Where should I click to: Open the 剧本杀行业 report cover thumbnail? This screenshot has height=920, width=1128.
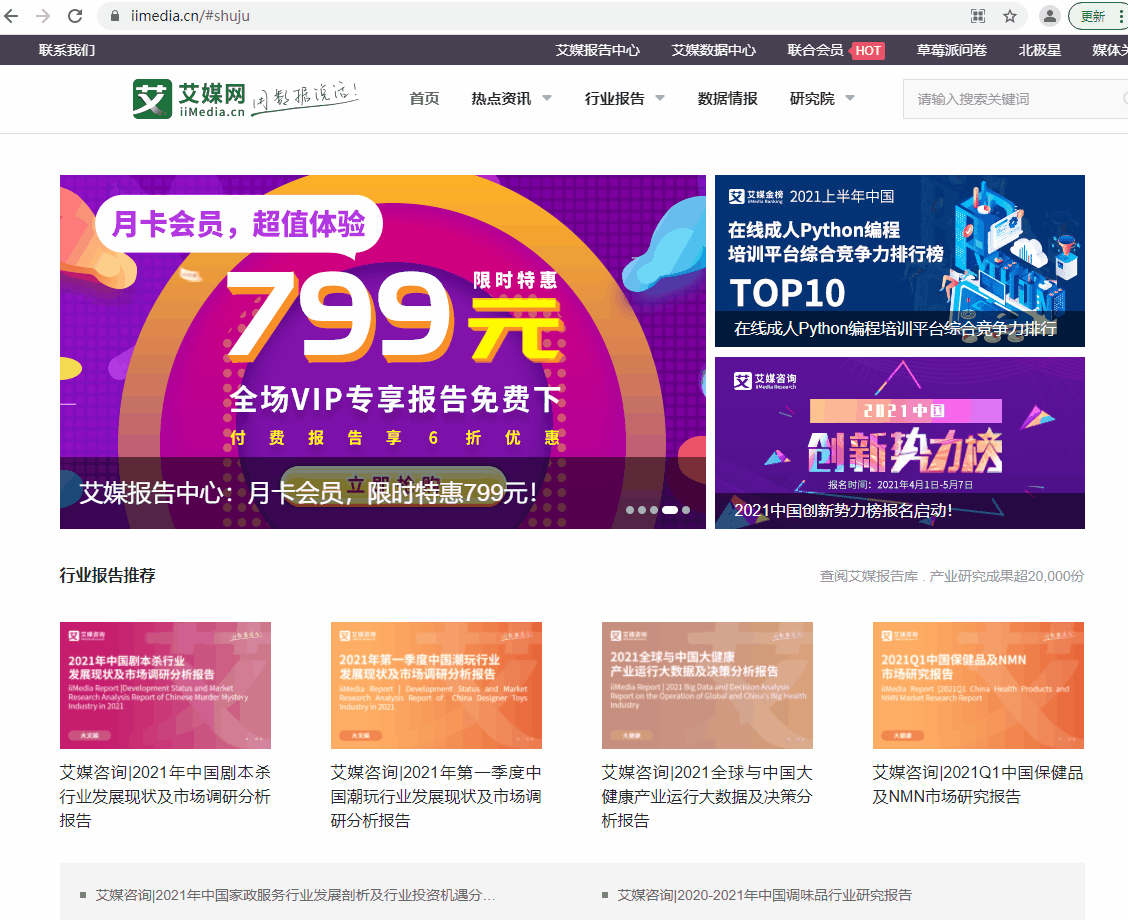pos(165,686)
